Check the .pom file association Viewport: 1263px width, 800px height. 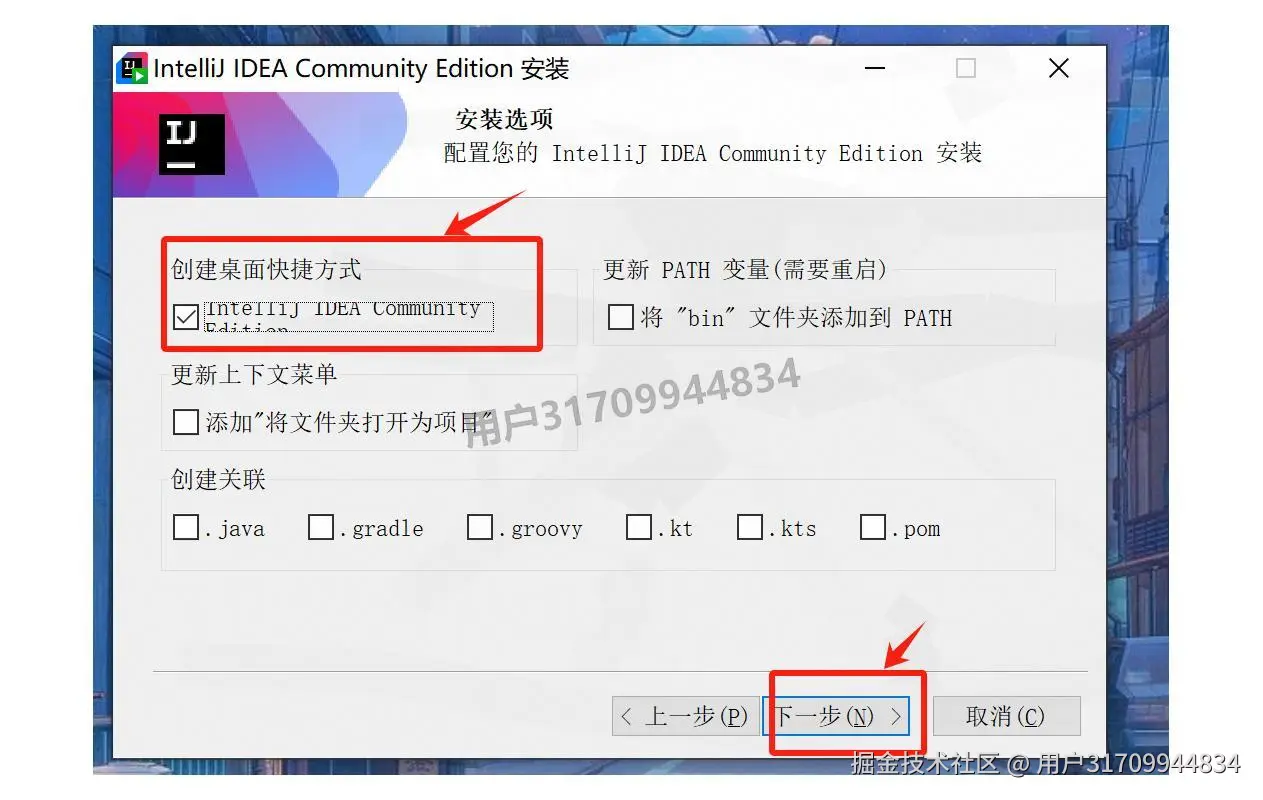872,527
